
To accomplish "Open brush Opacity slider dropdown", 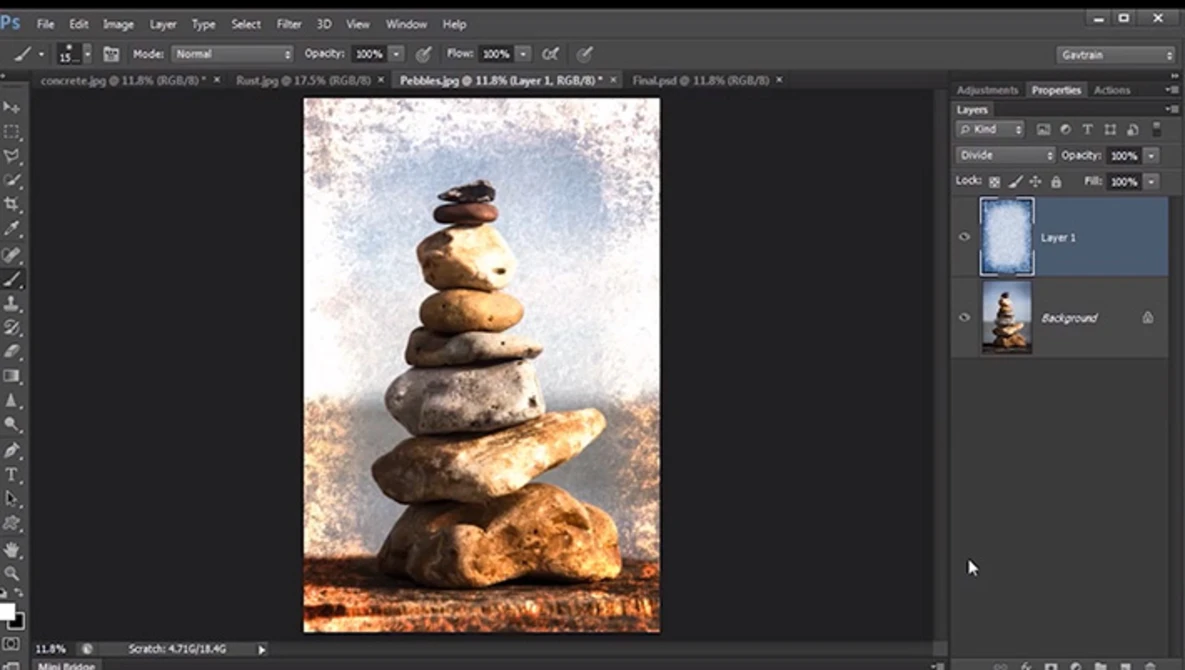I will pyautogui.click(x=396, y=54).
